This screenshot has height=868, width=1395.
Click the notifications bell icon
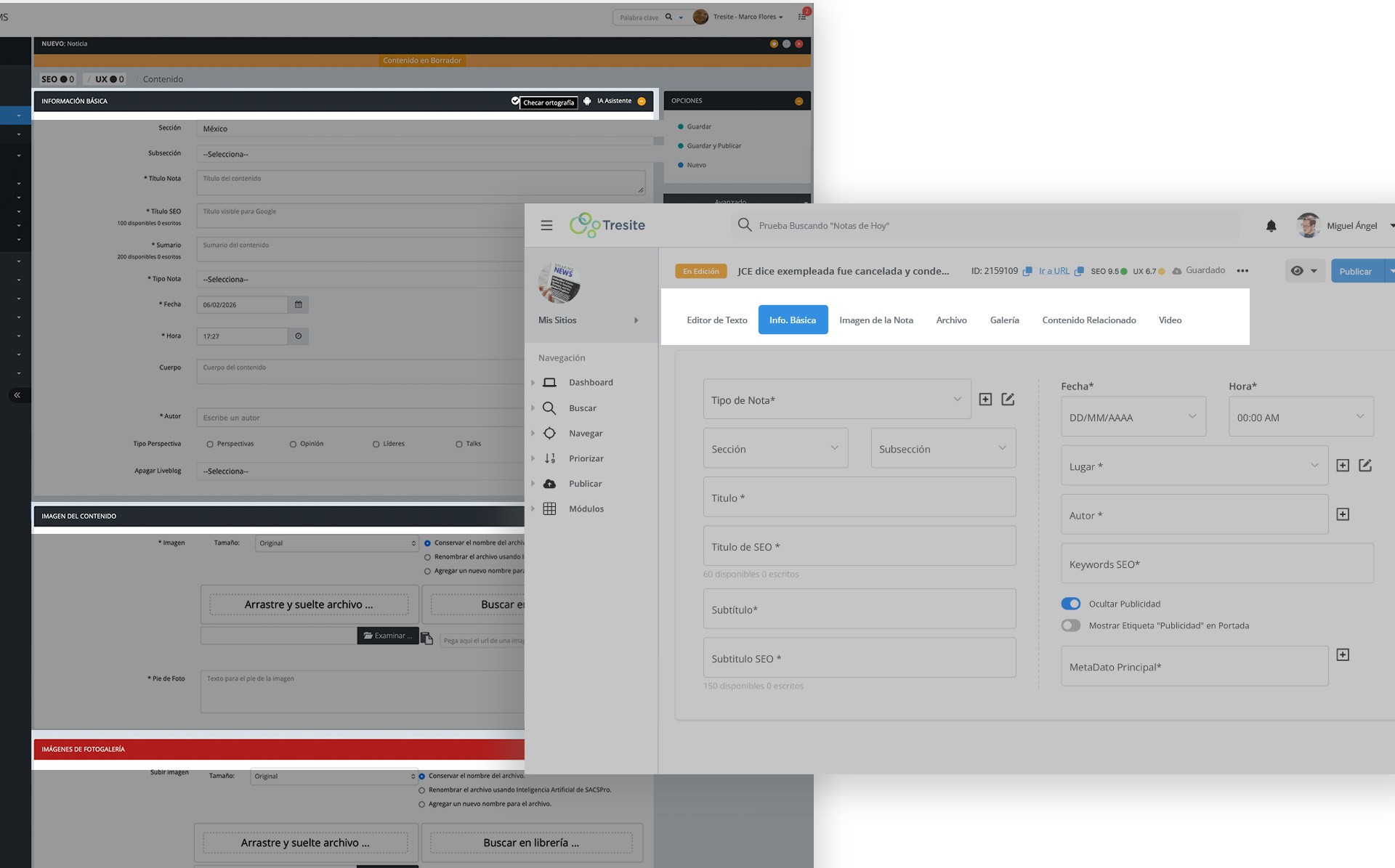(x=1271, y=226)
